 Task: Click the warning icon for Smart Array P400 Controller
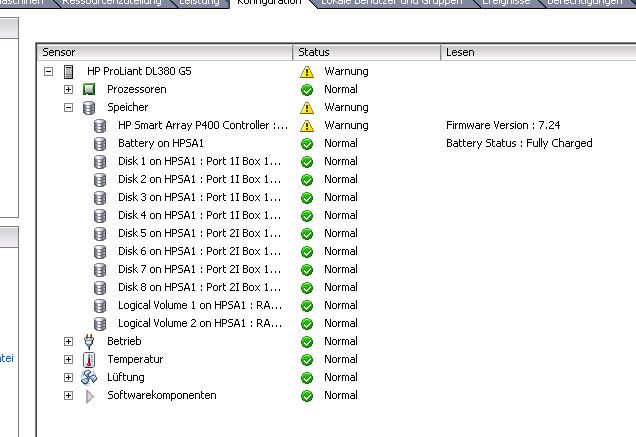point(307,126)
